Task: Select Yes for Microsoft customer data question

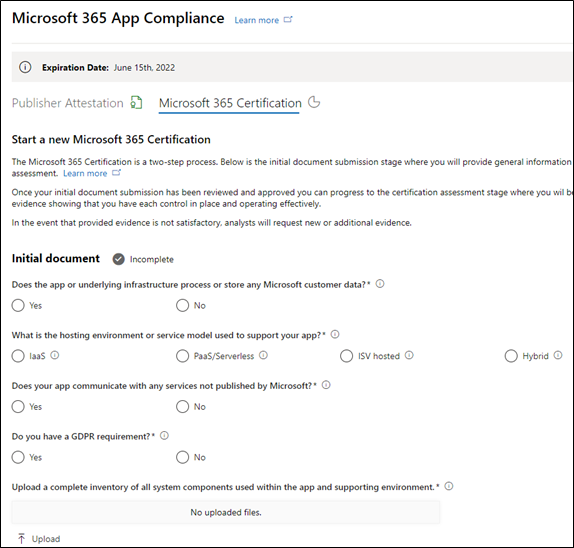Action: tap(18, 305)
